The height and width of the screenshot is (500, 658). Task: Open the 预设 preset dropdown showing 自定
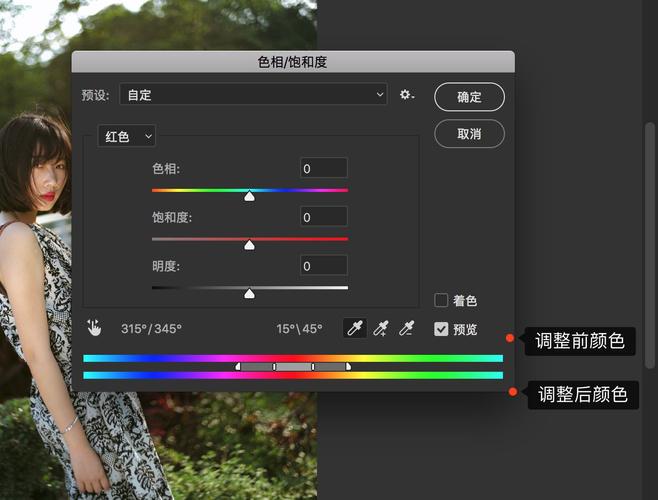coord(253,95)
